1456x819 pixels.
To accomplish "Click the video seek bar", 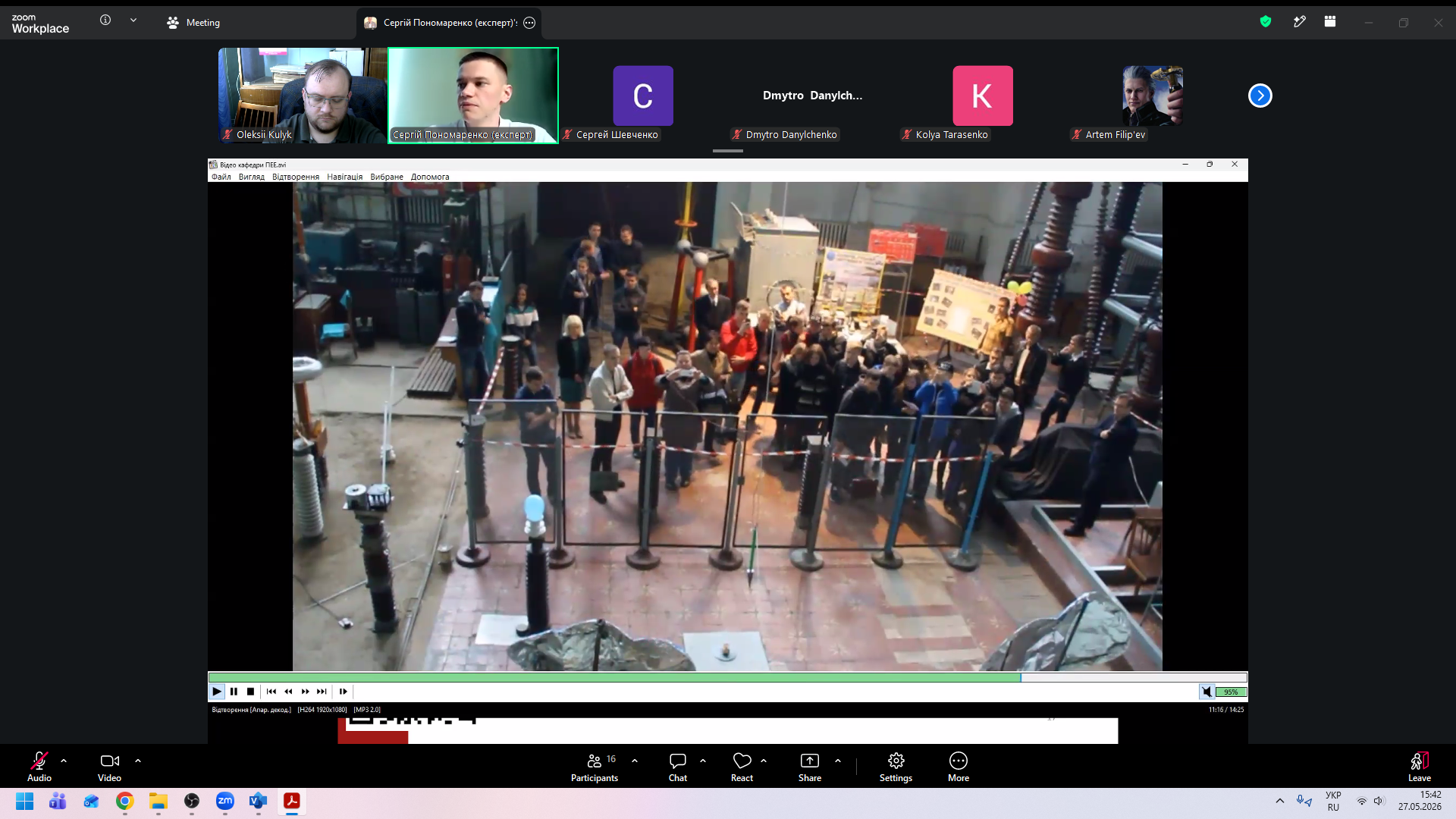I will pos(728,677).
